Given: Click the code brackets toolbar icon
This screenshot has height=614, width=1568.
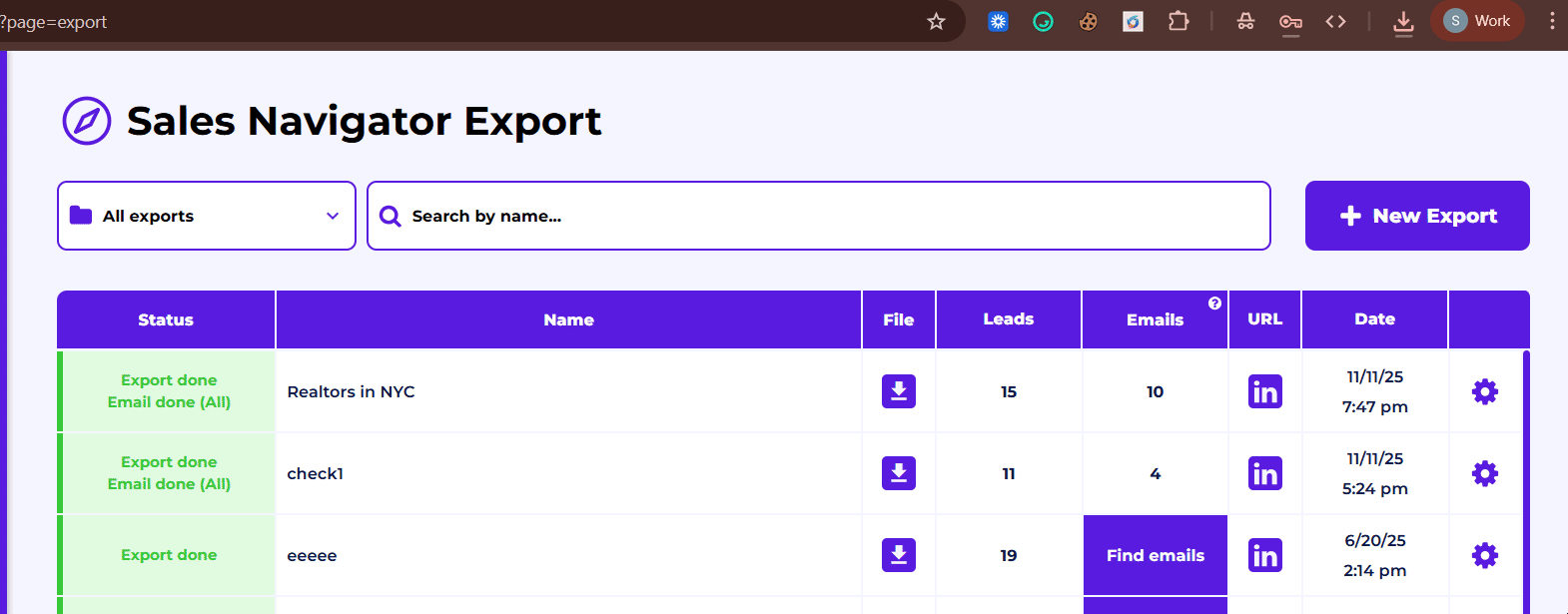Looking at the screenshot, I should [1335, 21].
